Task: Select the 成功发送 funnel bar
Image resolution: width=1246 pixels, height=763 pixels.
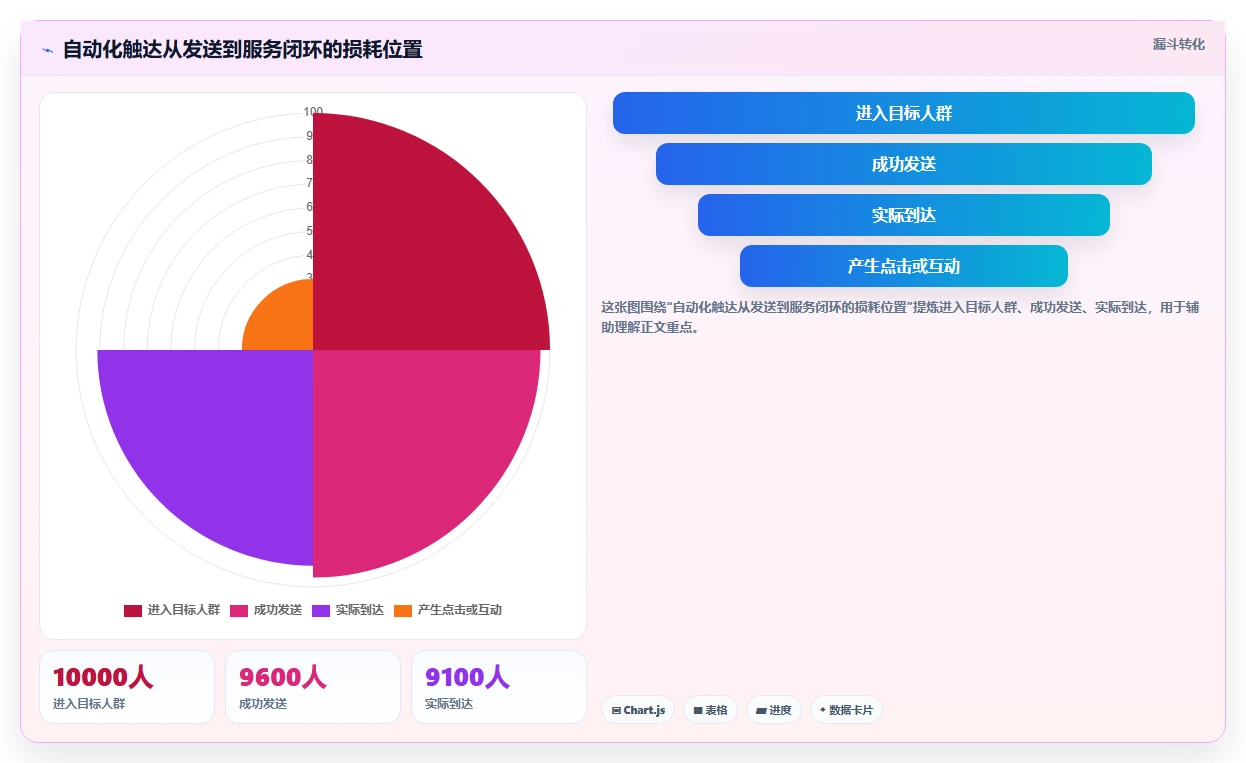Action: (903, 164)
